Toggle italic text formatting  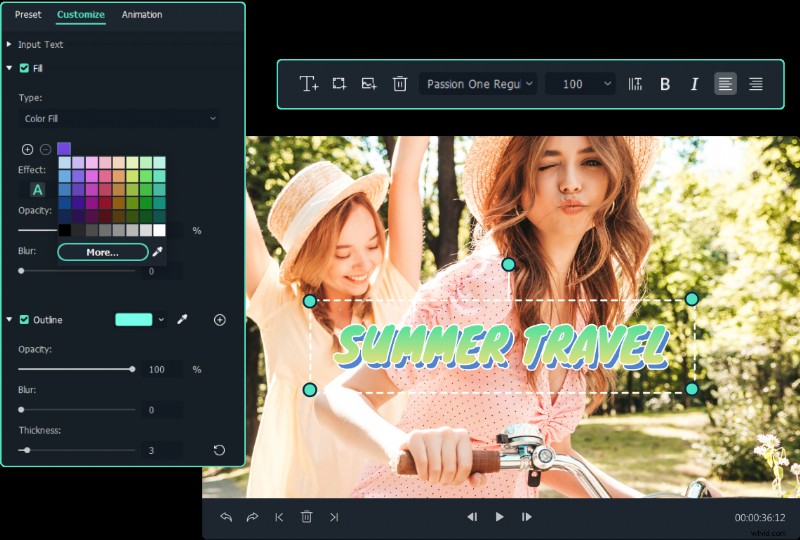coord(694,84)
